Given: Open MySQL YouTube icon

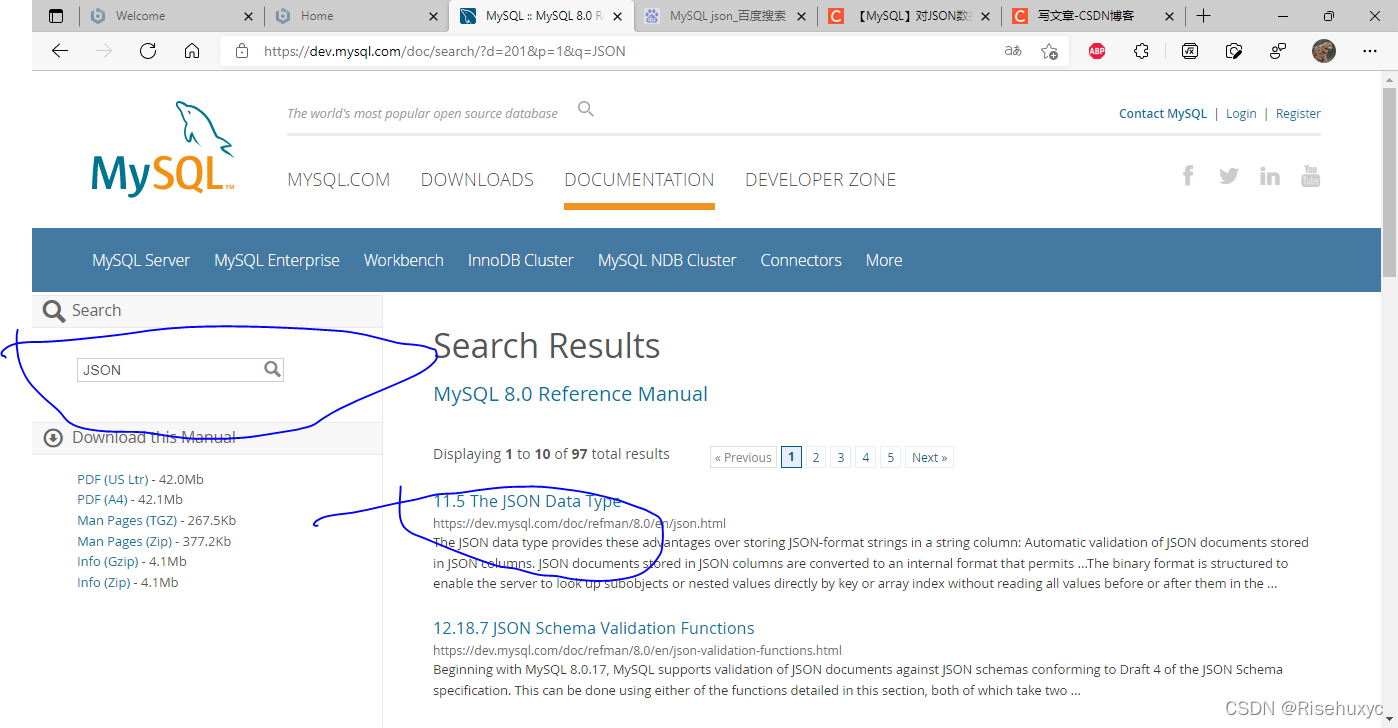Looking at the screenshot, I should pyautogui.click(x=1310, y=176).
